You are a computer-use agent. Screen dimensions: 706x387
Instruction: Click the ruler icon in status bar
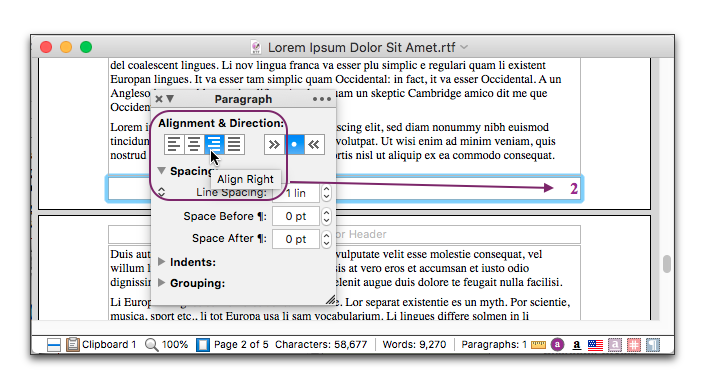538,345
